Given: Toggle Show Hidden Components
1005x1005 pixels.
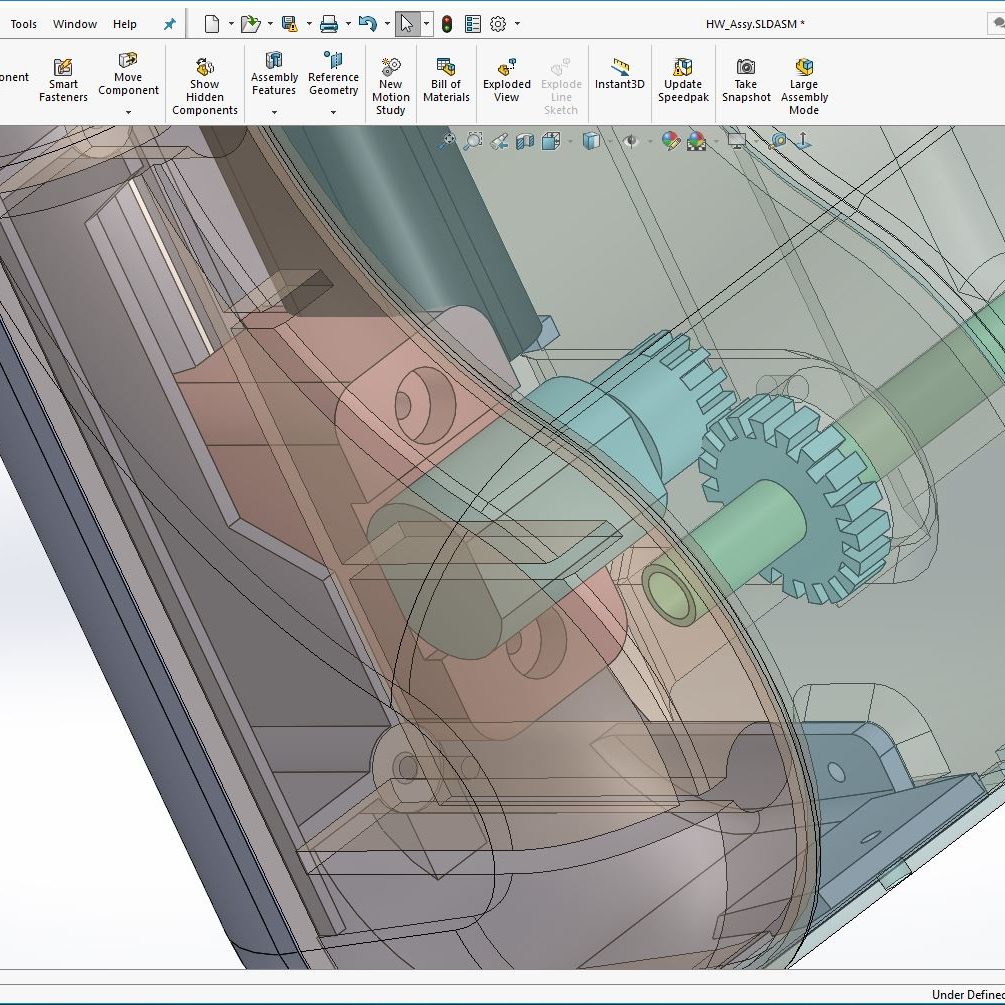Looking at the screenshot, I should (x=204, y=87).
